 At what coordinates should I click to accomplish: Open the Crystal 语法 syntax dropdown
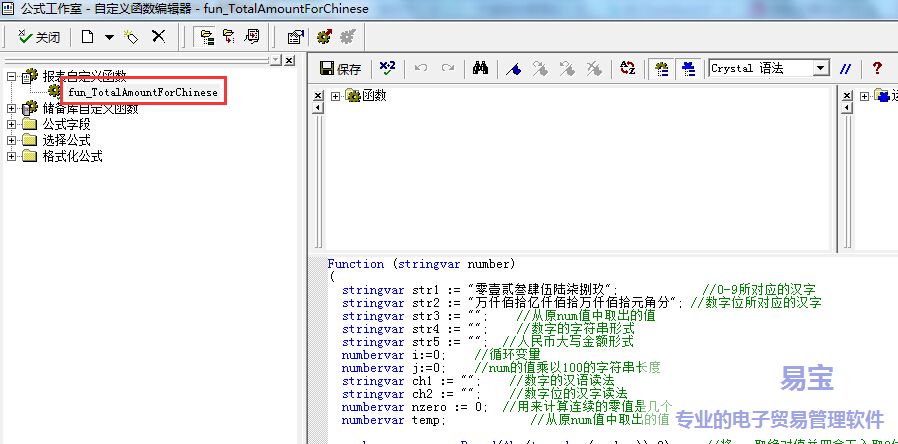coord(820,69)
